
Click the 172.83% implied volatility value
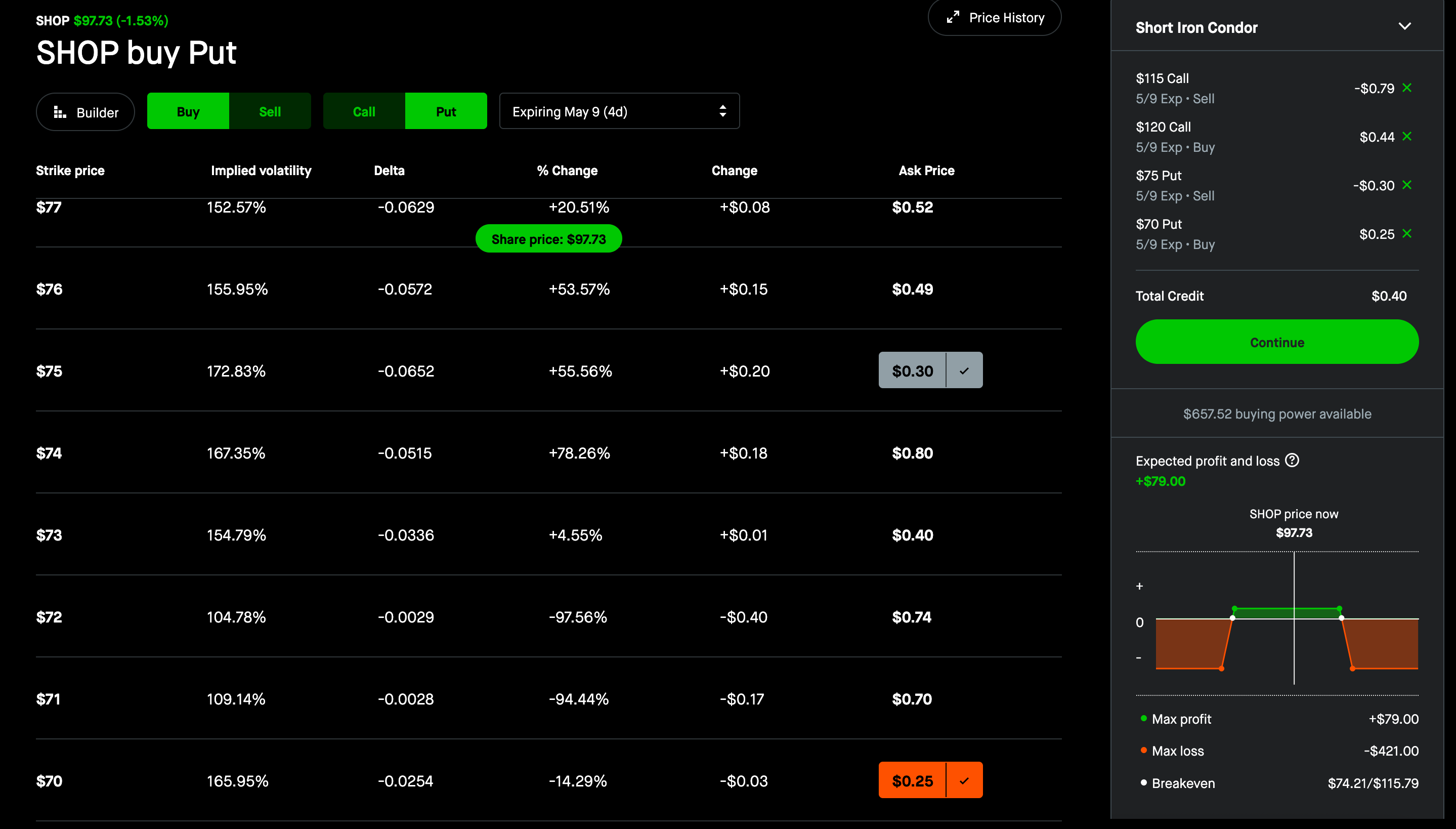coord(236,371)
